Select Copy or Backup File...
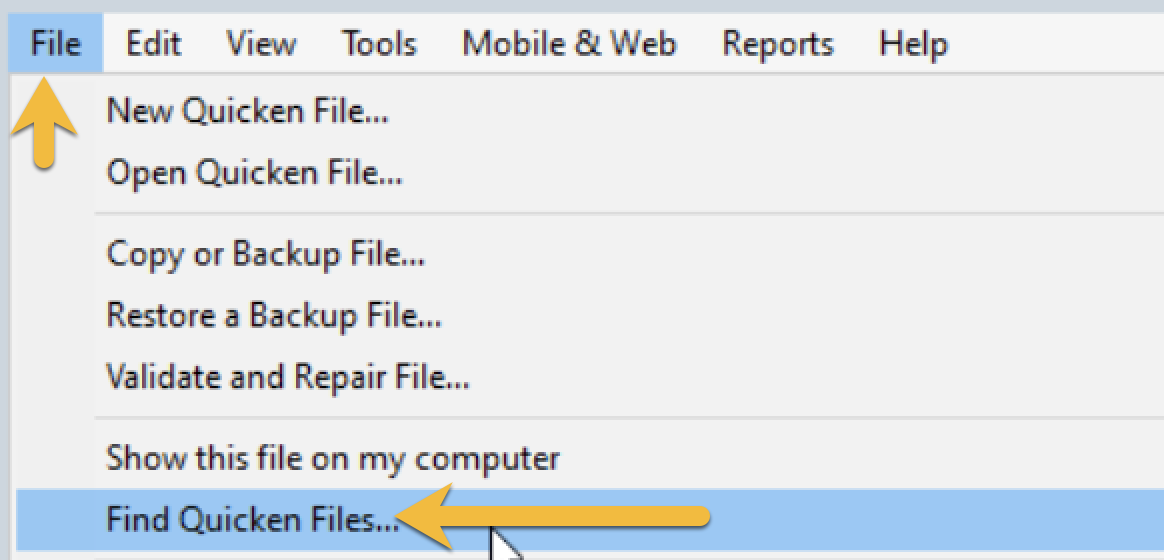The width and height of the screenshot is (1164, 560). 266,254
